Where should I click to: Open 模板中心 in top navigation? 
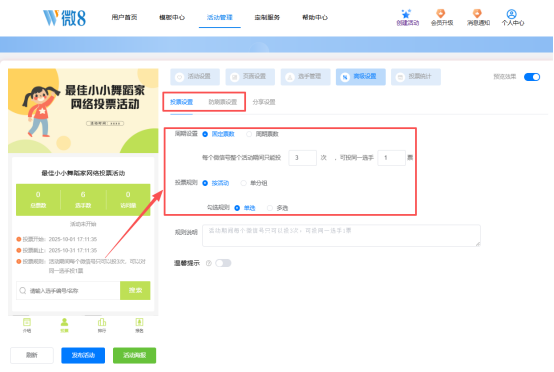click(x=172, y=17)
